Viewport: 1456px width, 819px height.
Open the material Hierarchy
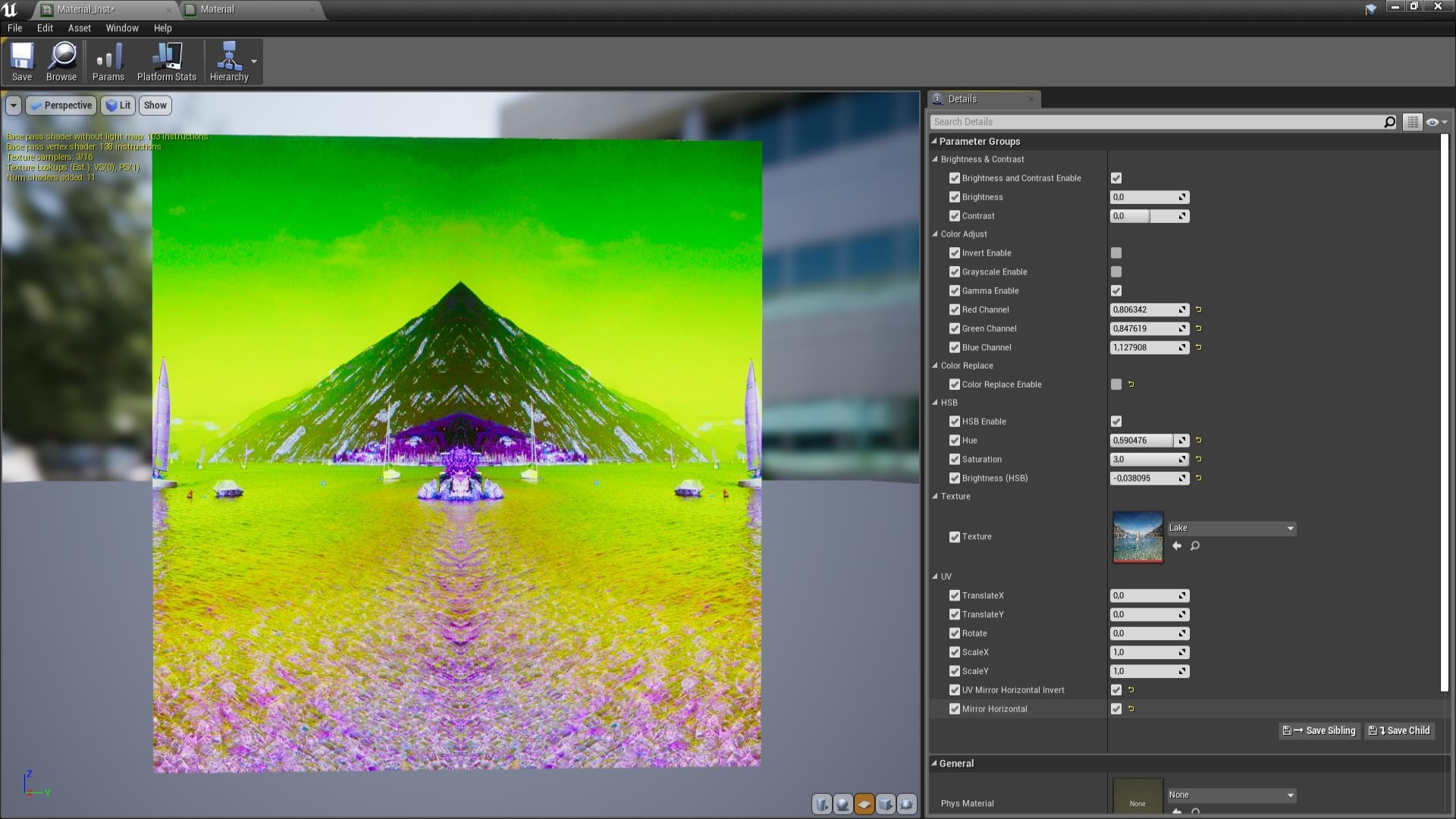230,61
